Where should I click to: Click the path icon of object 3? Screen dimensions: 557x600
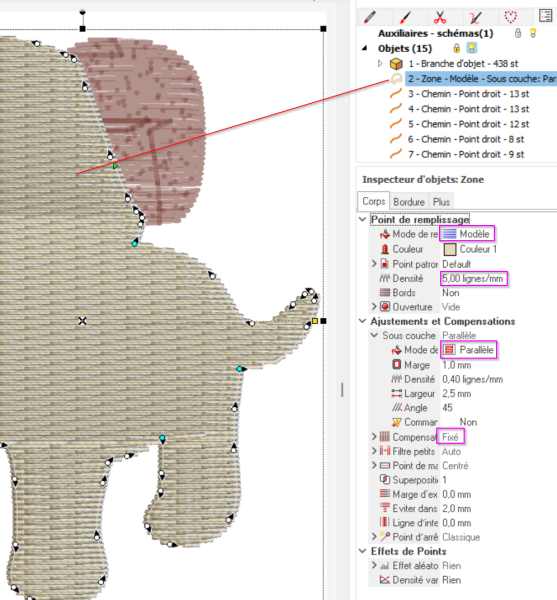(396, 94)
